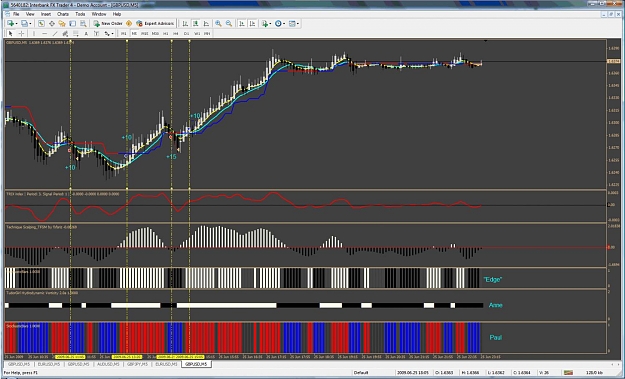Select the M1 timeframe button
The width and height of the screenshot is (625, 379).
tap(124, 33)
